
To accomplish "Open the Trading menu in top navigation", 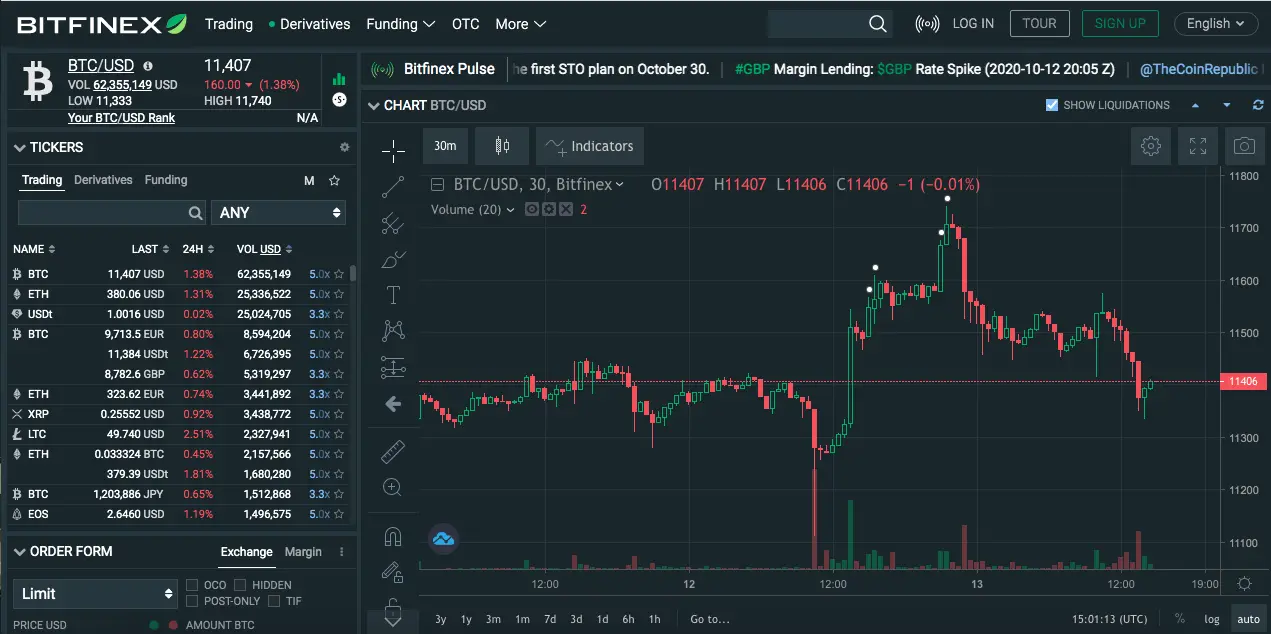I will pyautogui.click(x=229, y=24).
